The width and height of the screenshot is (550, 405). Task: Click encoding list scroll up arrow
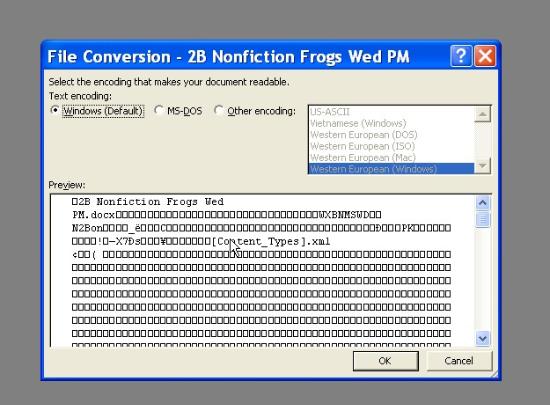point(482,114)
